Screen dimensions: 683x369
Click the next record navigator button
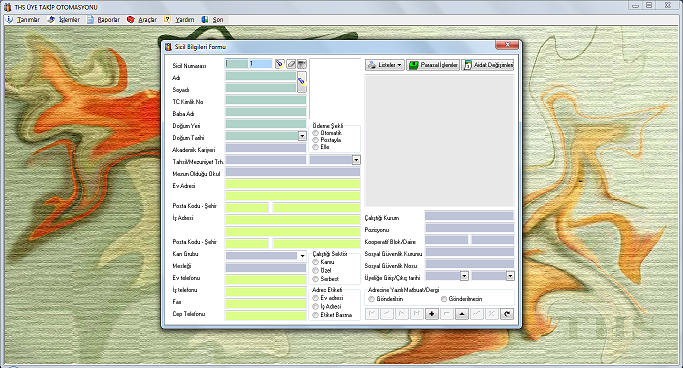pos(402,314)
